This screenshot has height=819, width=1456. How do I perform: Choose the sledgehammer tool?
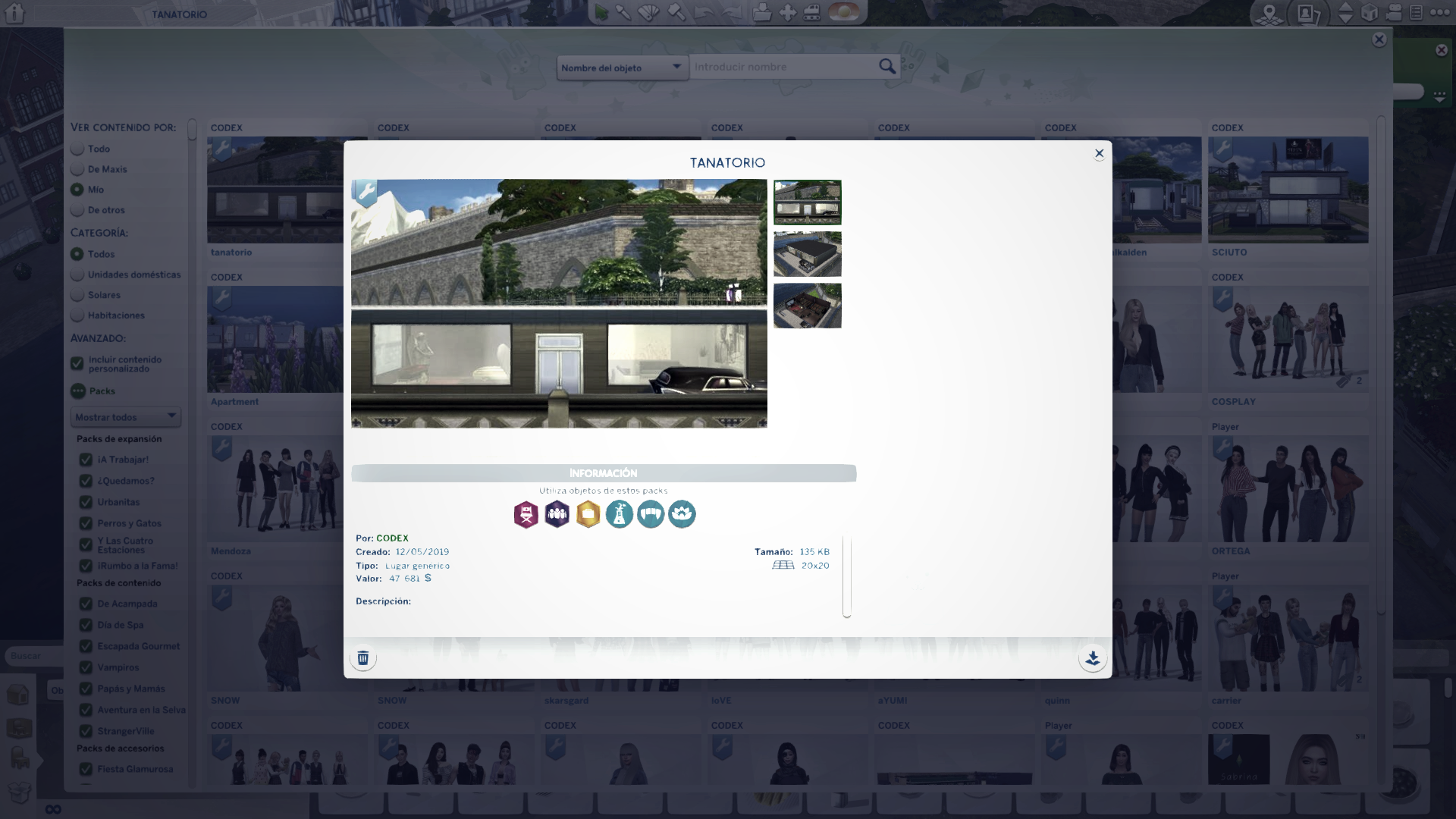(676, 13)
